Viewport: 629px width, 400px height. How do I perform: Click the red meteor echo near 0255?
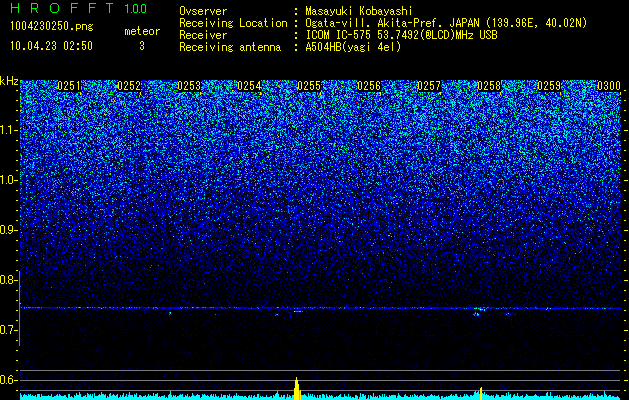pyautogui.click(x=298, y=311)
